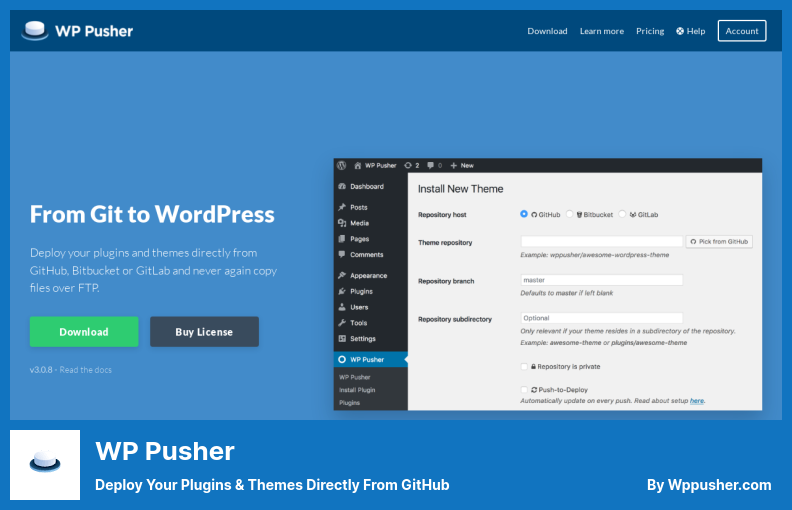Open the Learn more nav link
792x510 pixels.
tap(602, 31)
